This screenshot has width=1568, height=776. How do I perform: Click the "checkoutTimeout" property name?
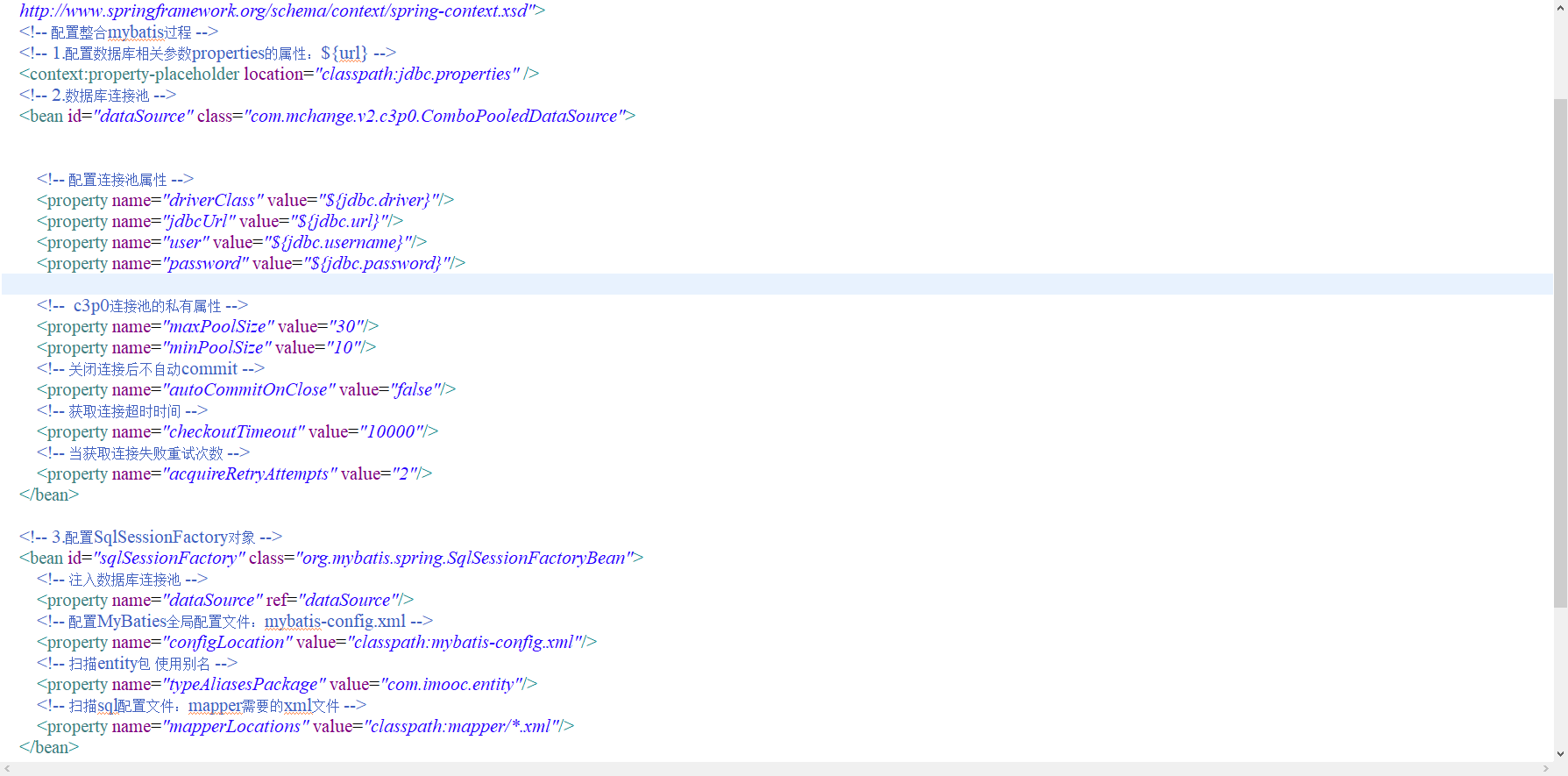click(234, 432)
